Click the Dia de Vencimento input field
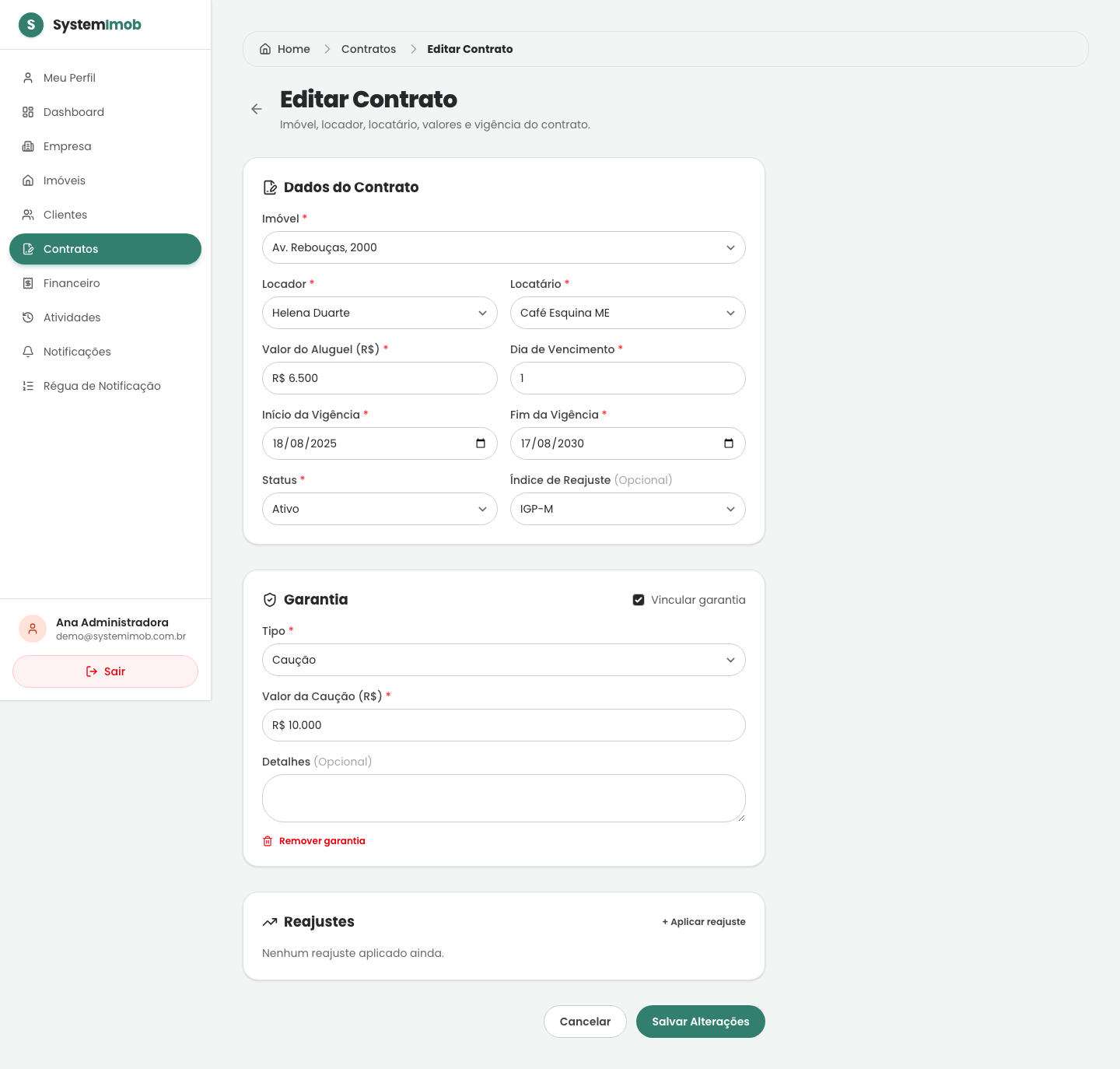The width and height of the screenshot is (1120, 1069). coord(628,378)
